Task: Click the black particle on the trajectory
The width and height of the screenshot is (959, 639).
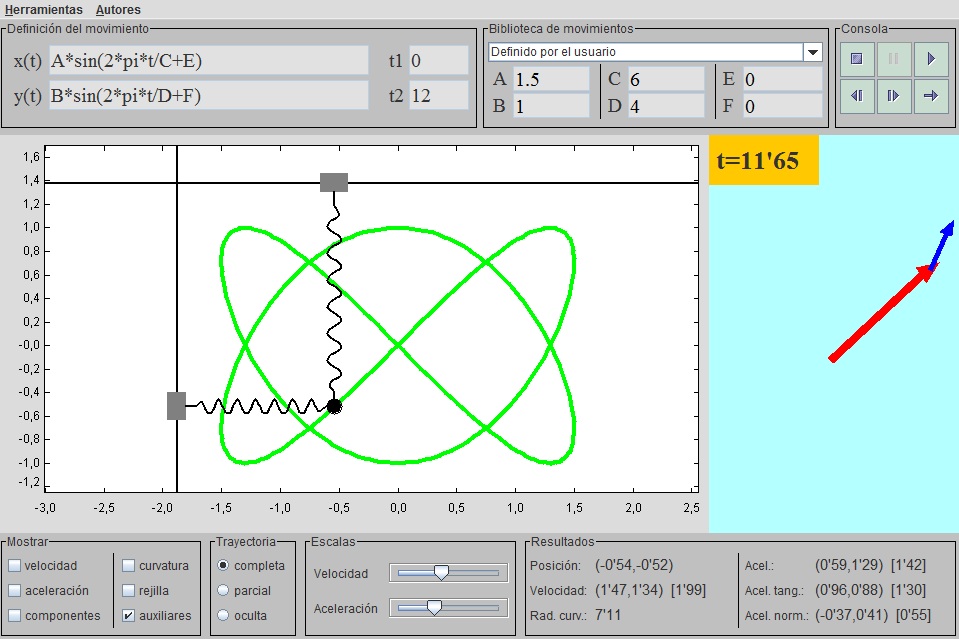Action: coord(334,406)
